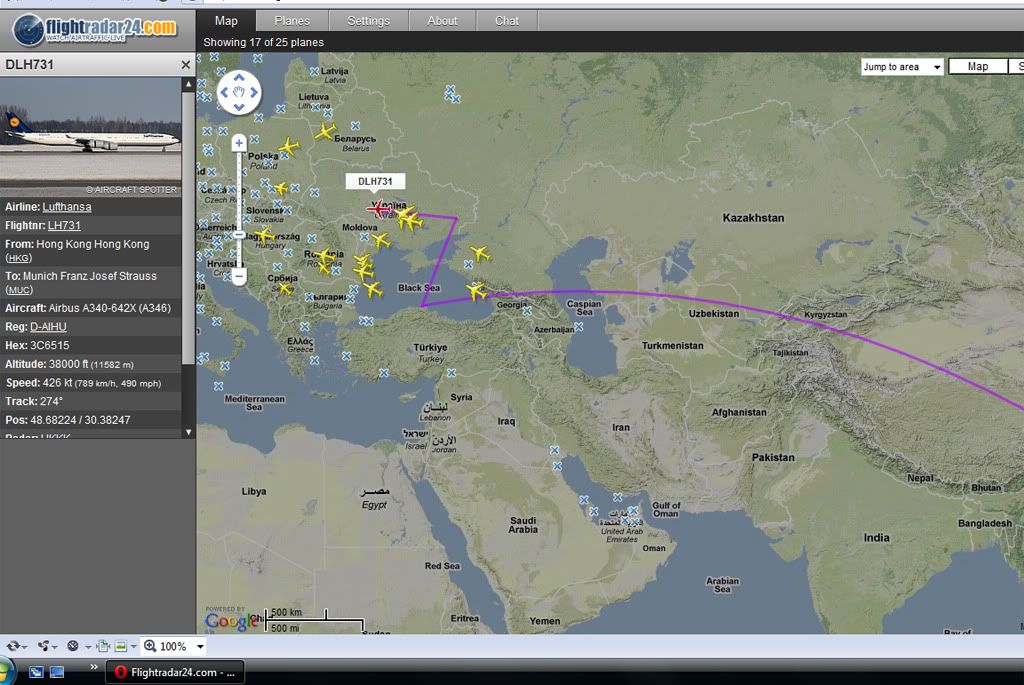Select the Map view type button
1024x685 pixels.
pos(978,67)
